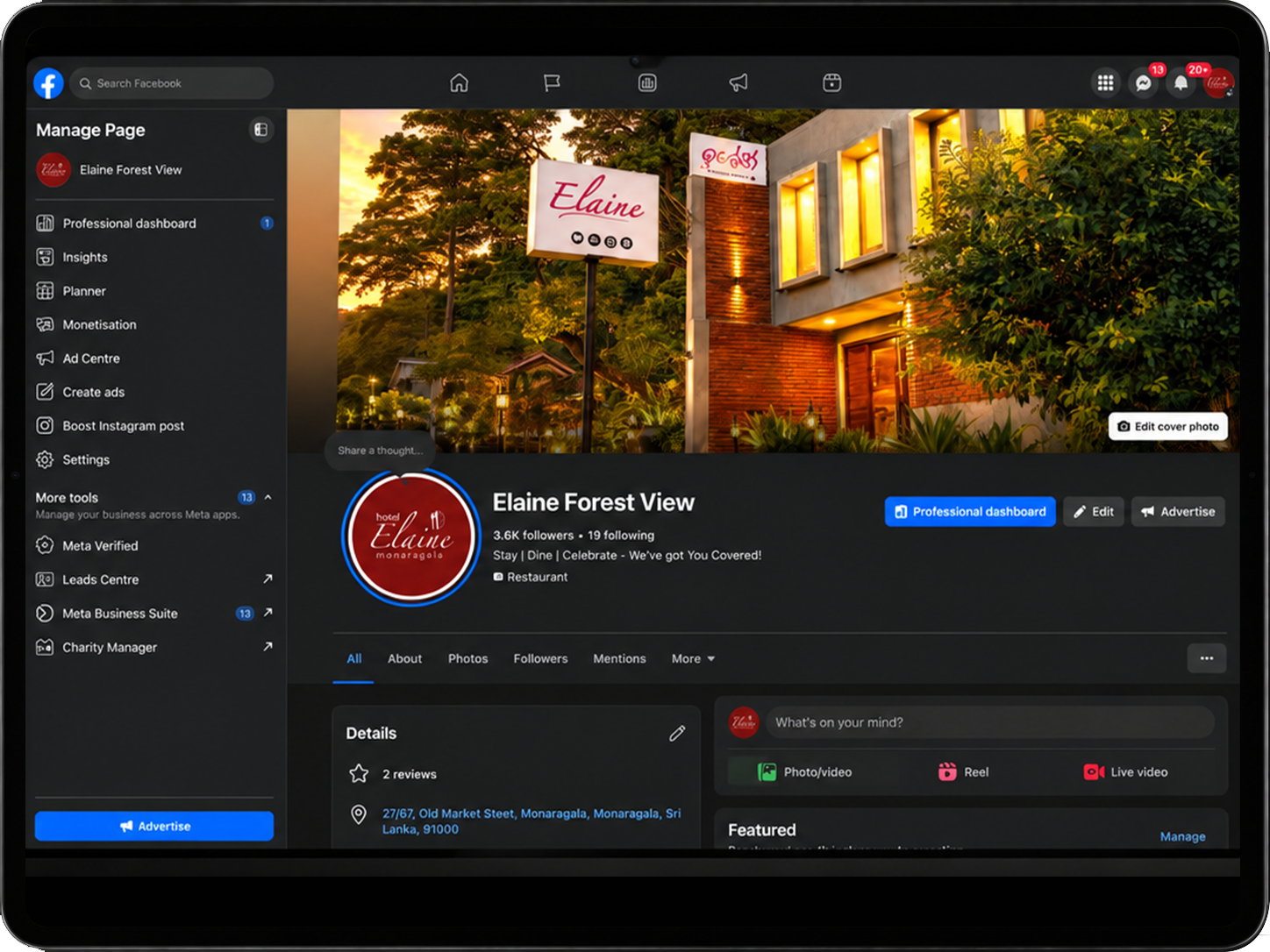Click the Edit cover photo button
1270x952 pixels.
[1168, 426]
